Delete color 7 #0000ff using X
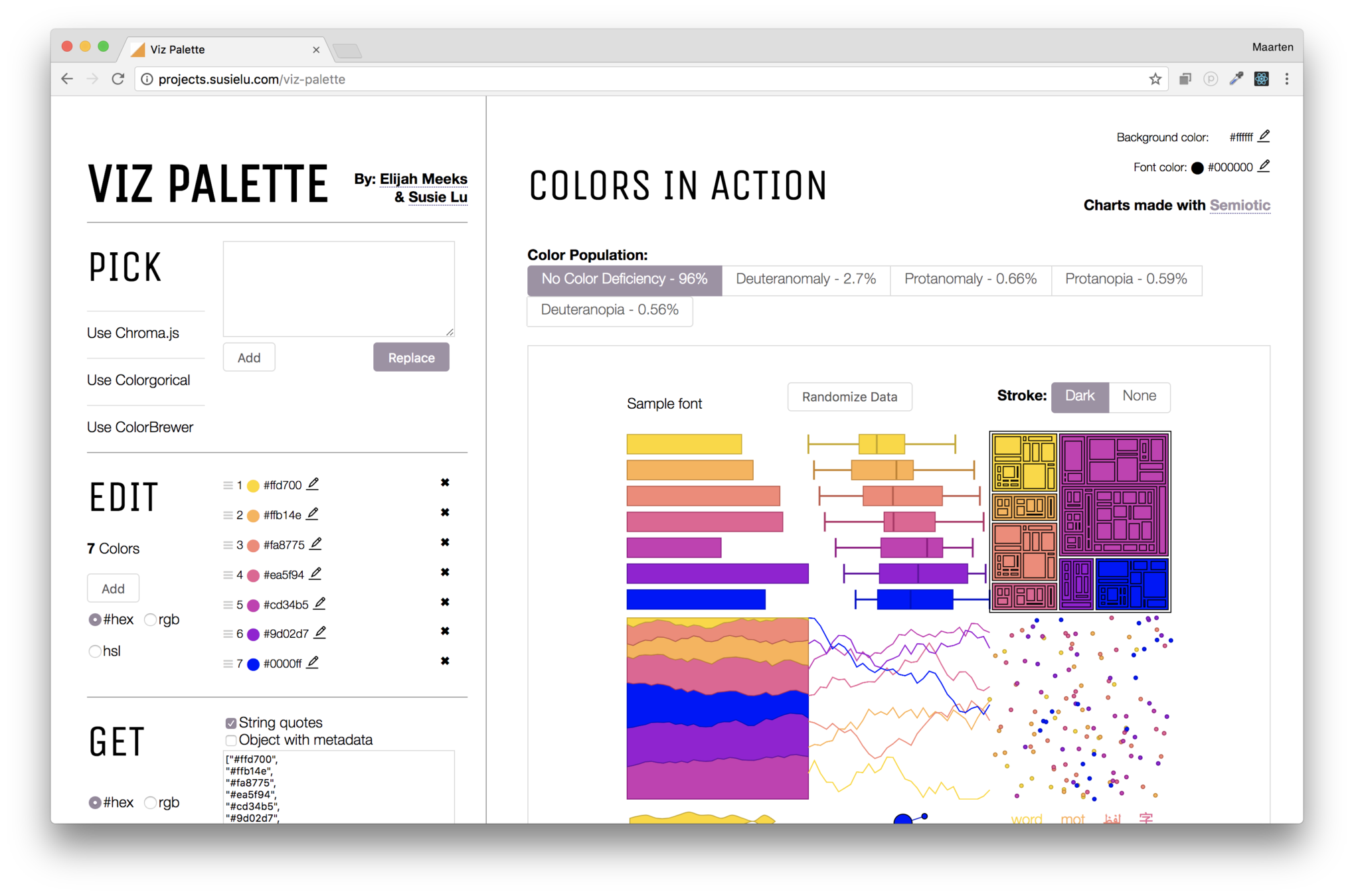 coord(445,661)
